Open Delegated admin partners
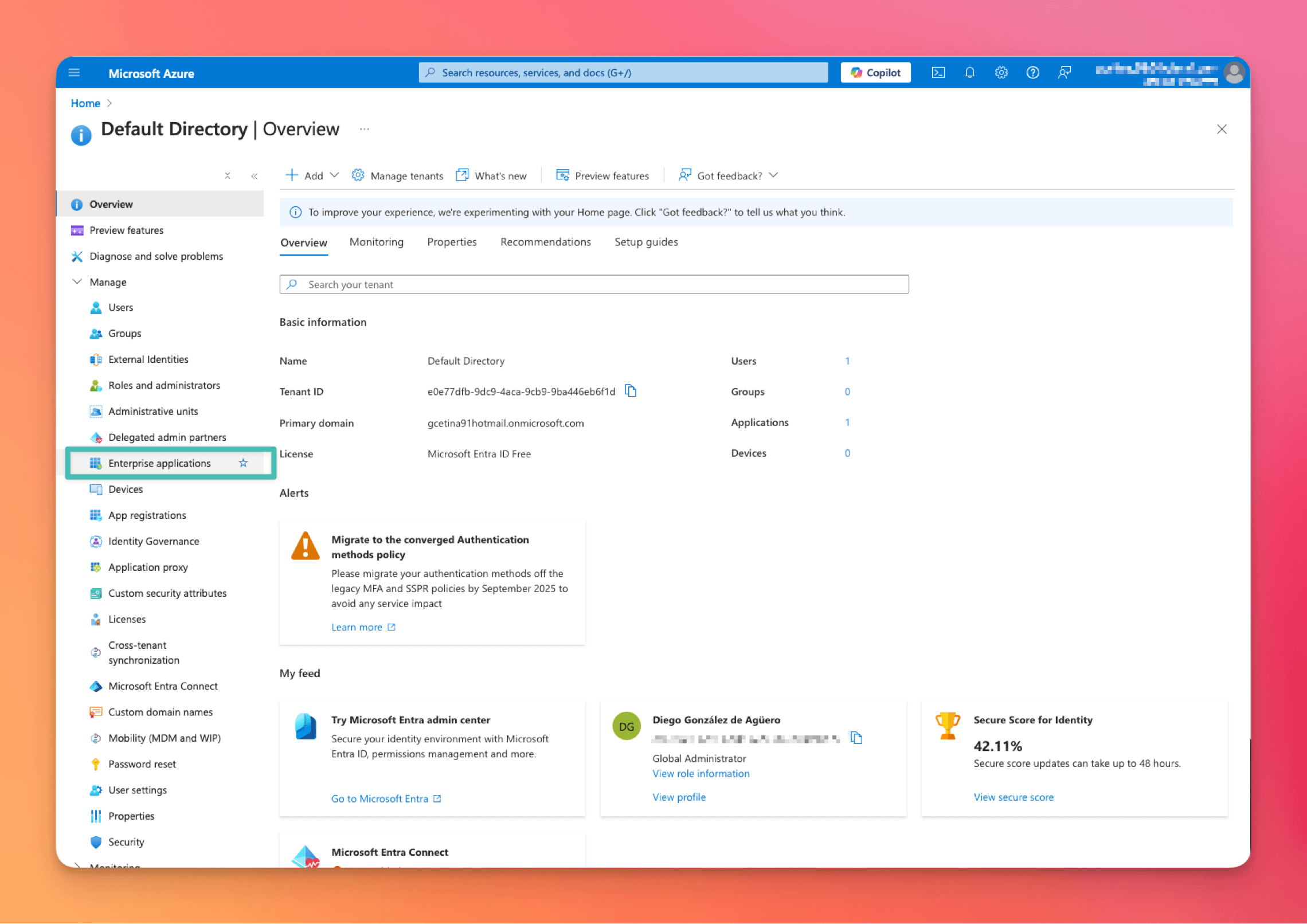Image resolution: width=1307 pixels, height=924 pixels. [x=167, y=437]
